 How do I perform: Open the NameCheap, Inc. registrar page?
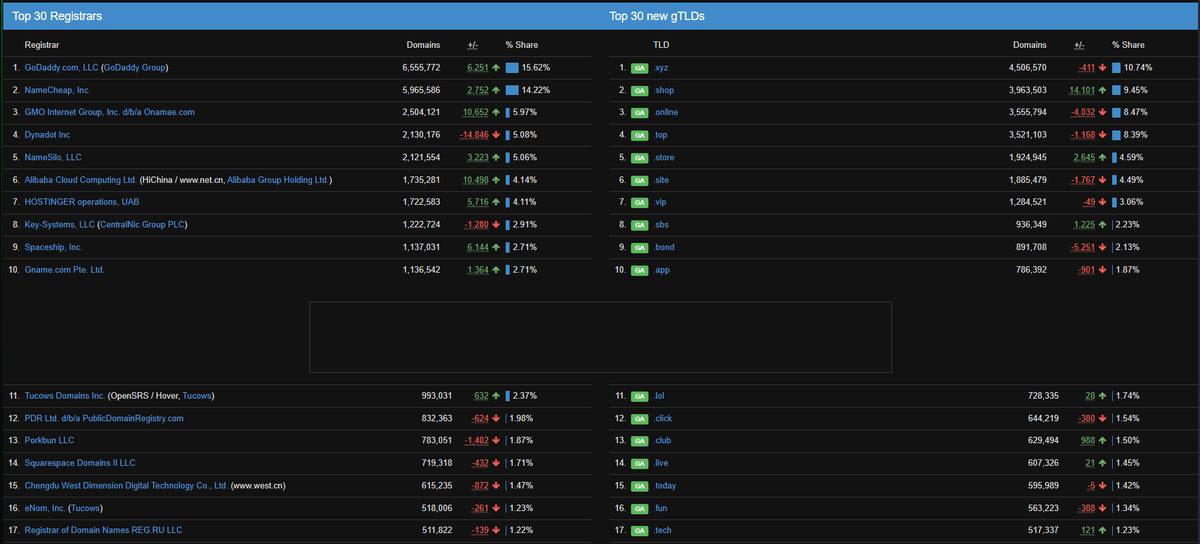click(x=57, y=90)
